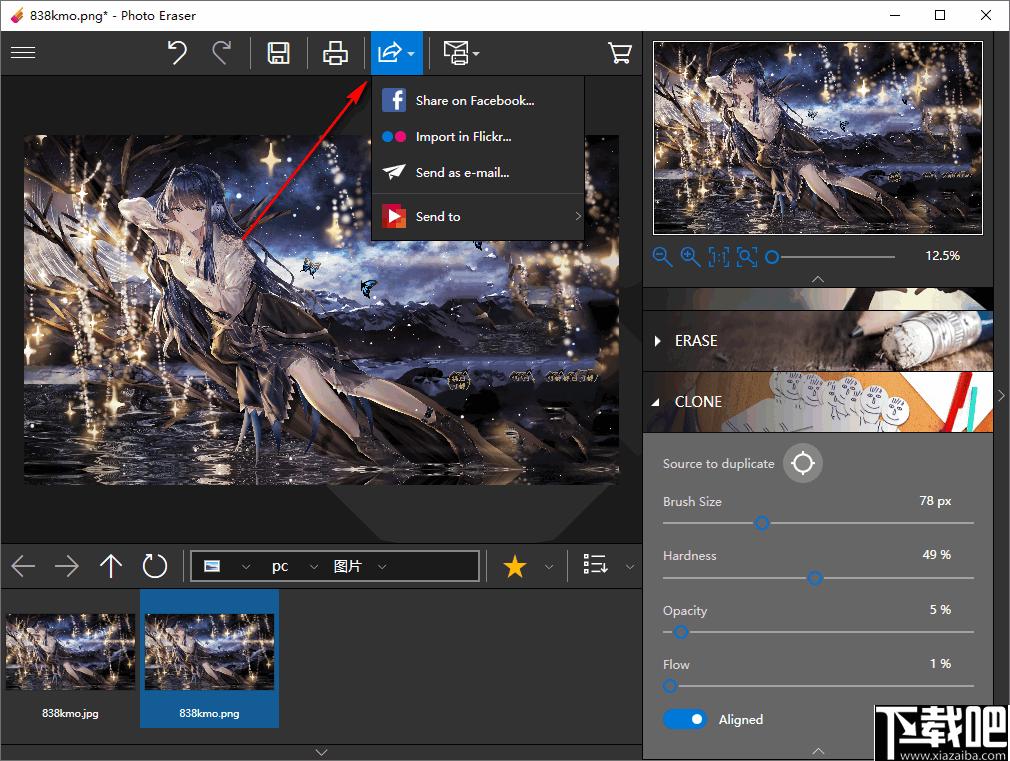Collapse the navigator panel chevron
Screen dimensions: 1010x761
click(x=818, y=279)
